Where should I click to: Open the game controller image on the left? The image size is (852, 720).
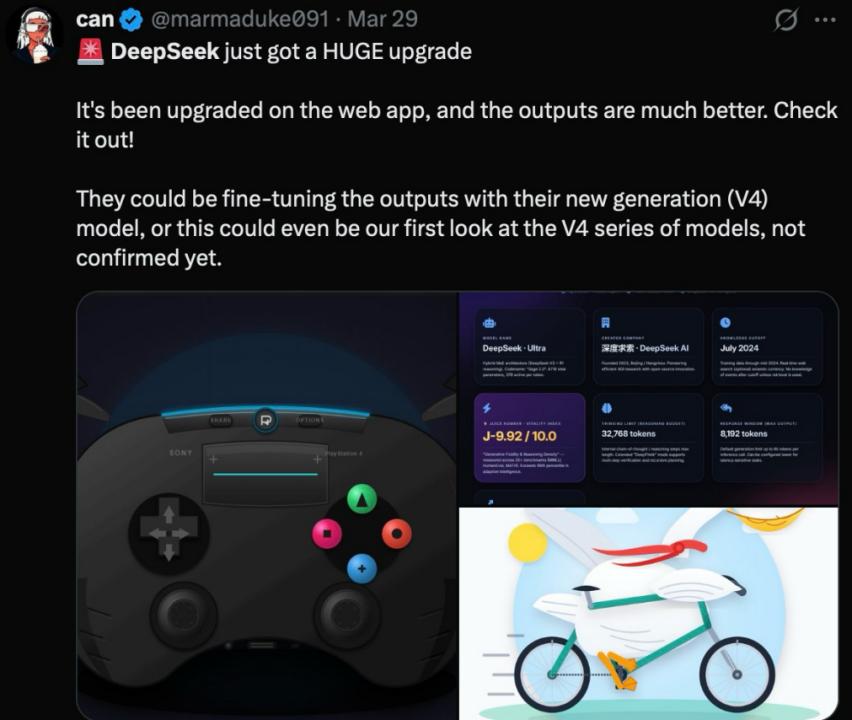[x=268, y=505]
